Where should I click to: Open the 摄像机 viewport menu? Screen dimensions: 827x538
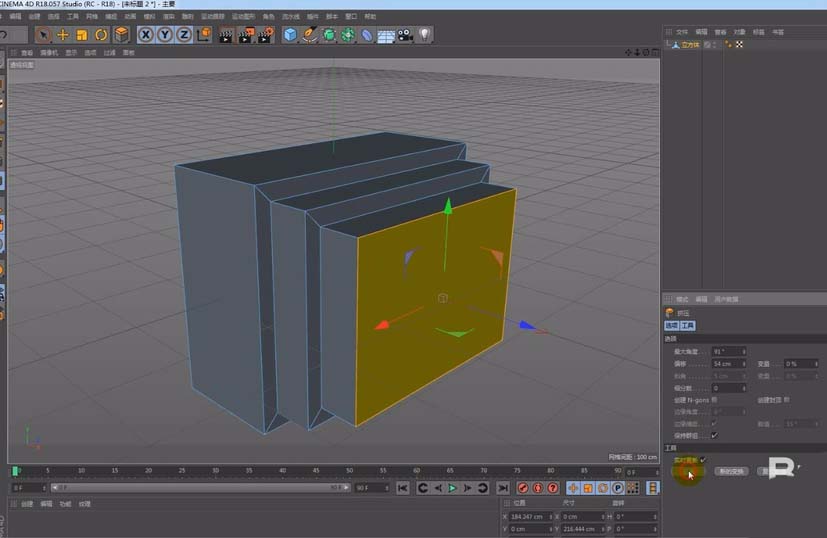48,52
